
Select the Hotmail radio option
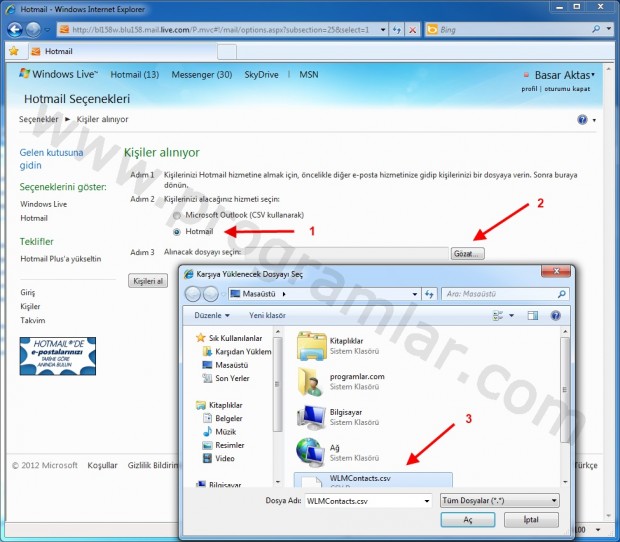177,232
